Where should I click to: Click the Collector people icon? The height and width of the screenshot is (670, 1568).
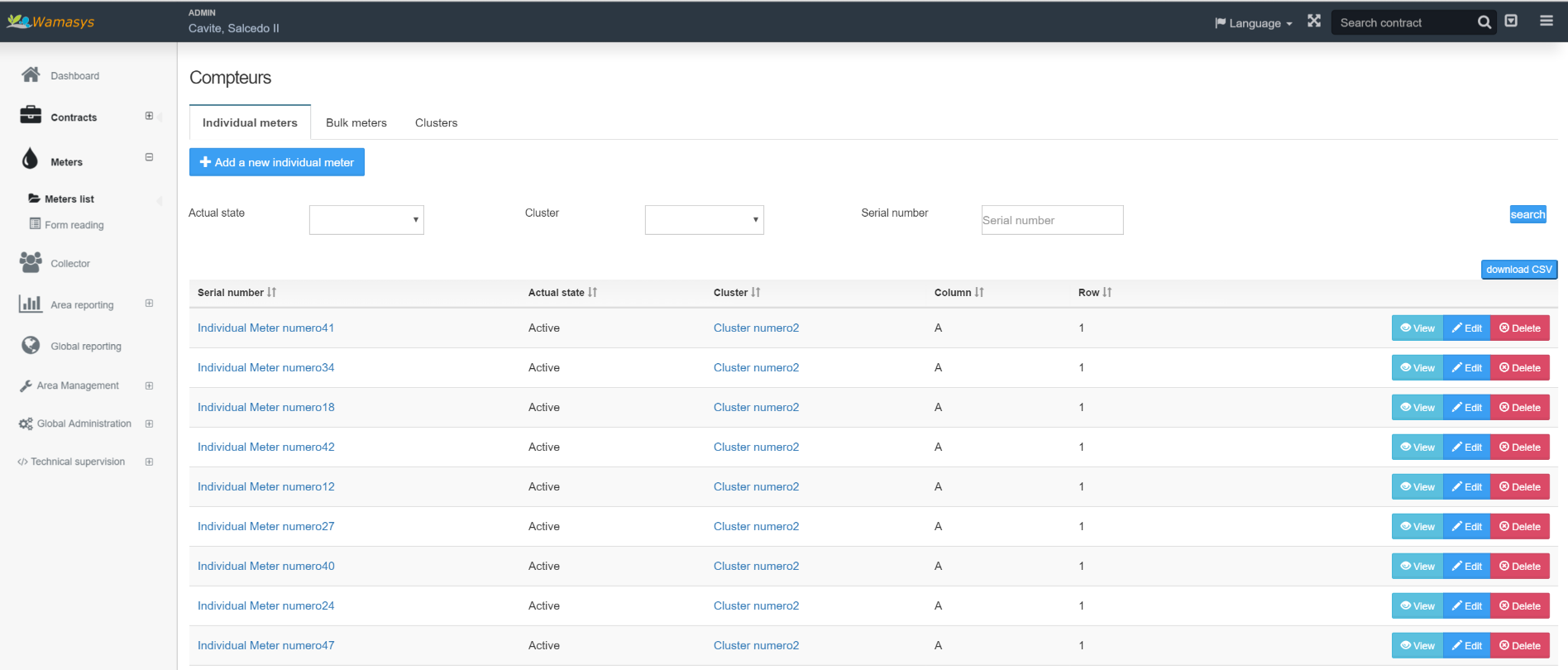pyautogui.click(x=31, y=262)
